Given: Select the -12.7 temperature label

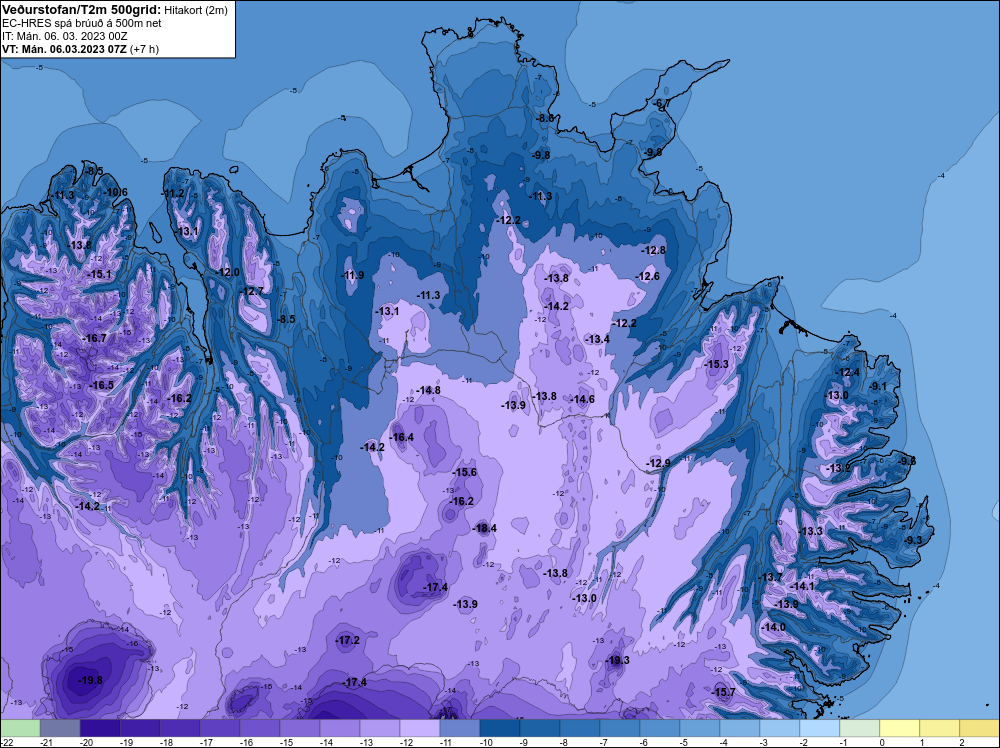Looking at the screenshot, I should [x=252, y=291].
